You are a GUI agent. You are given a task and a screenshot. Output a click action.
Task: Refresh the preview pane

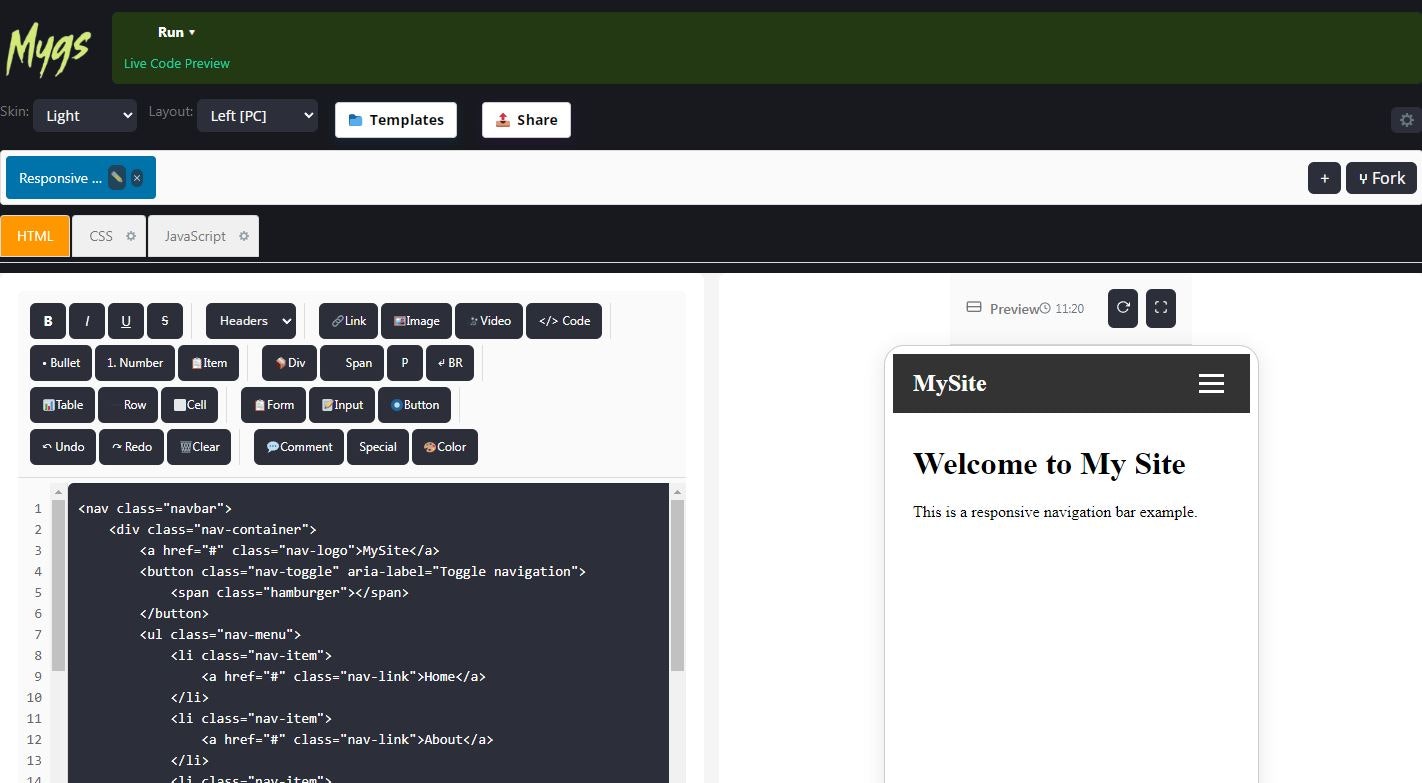coord(1123,308)
